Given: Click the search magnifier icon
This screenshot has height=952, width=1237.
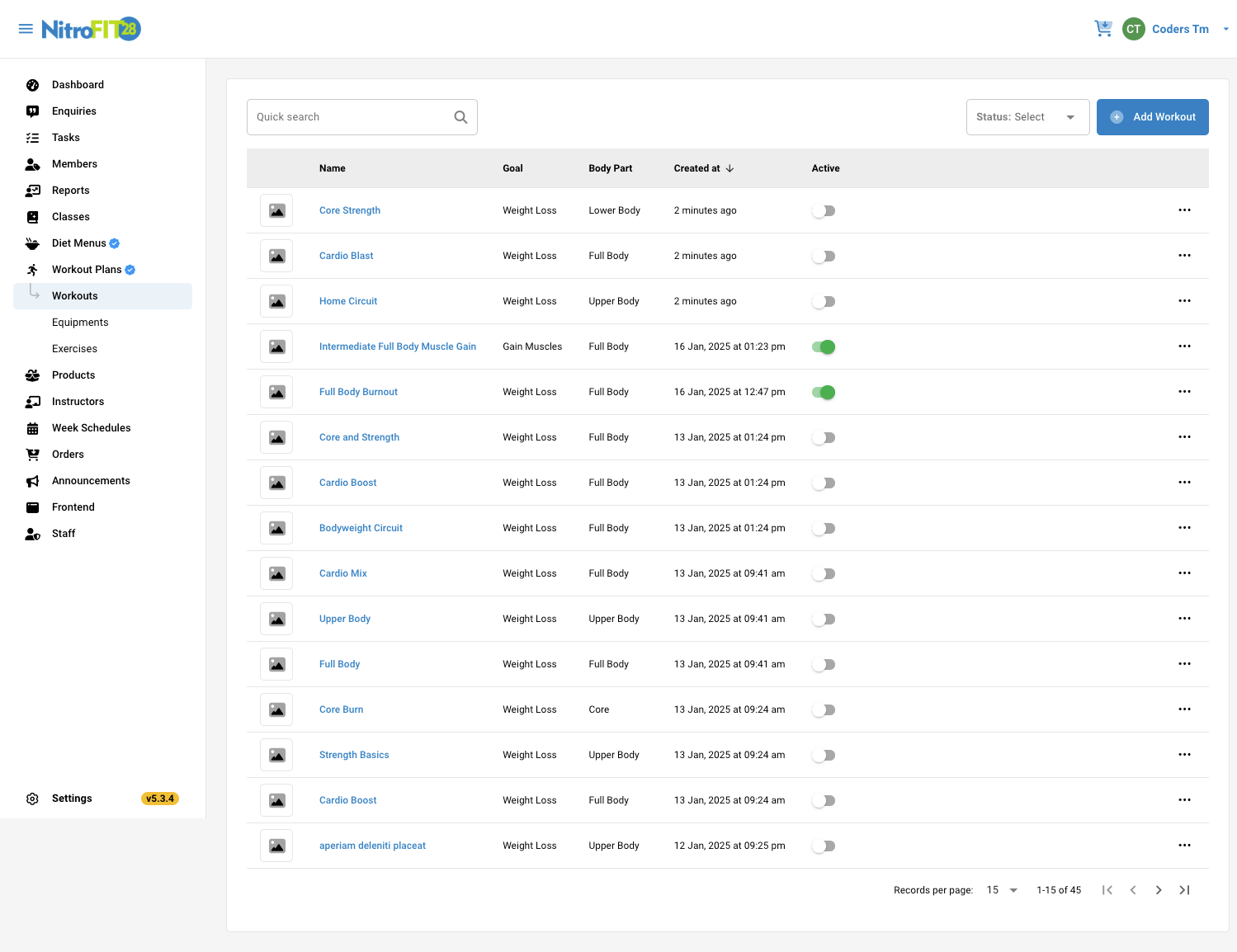Looking at the screenshot, I should (460, 117).
